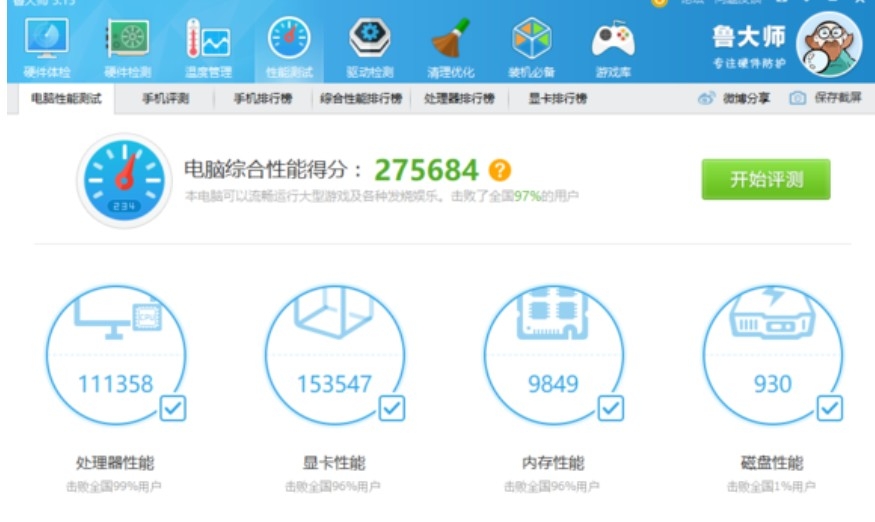Open the 装机必备 cube icon
This screenshot has height=522, width=875.
(x=531, y=38)
